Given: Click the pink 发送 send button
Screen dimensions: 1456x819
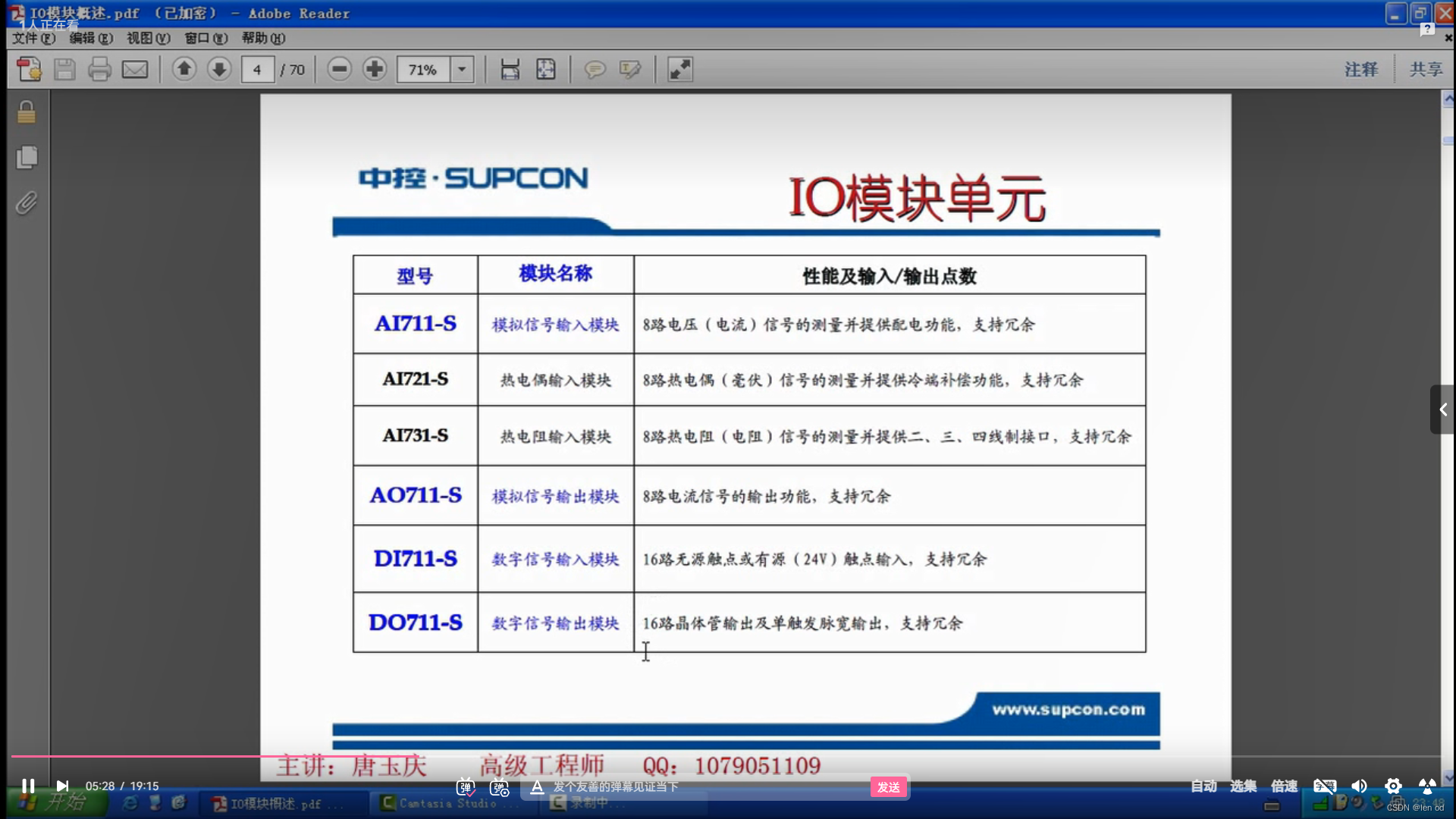Looking at the screenshot, I should click(888, 787).
